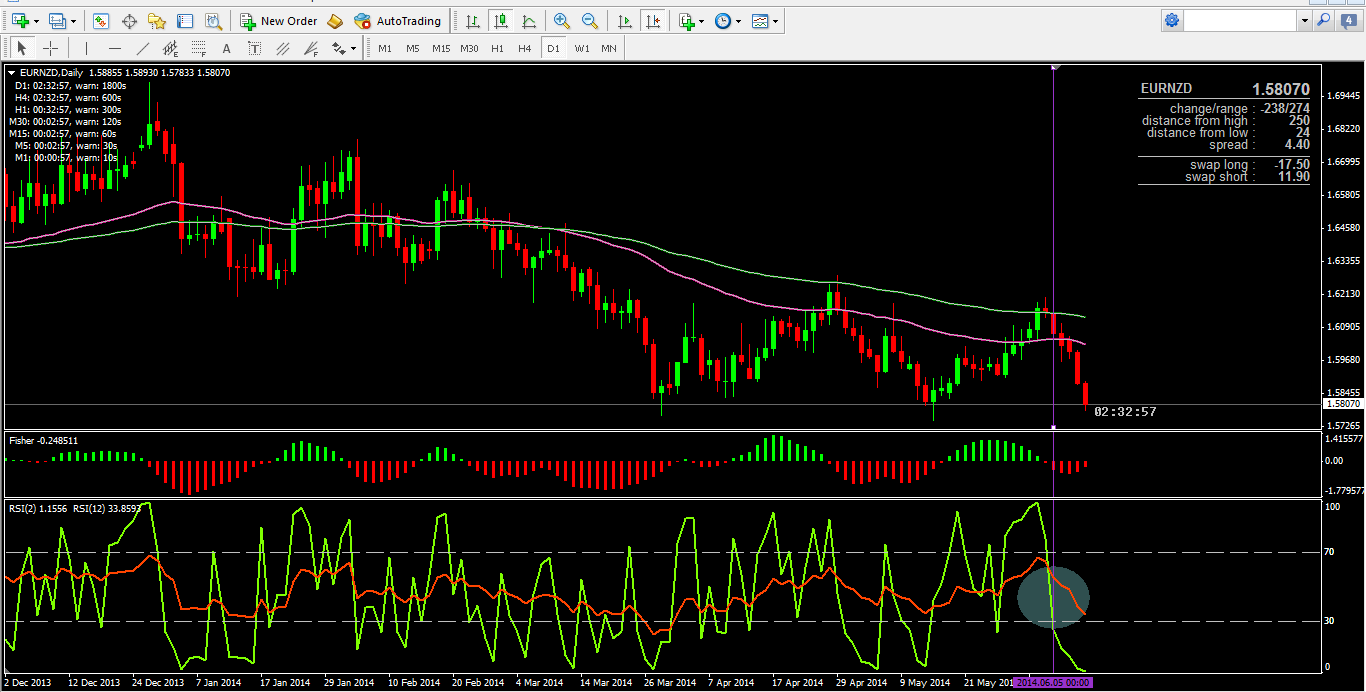Open the Navigator favorites folder icon
Screen dimensions: 1366x692
(157, 21)
